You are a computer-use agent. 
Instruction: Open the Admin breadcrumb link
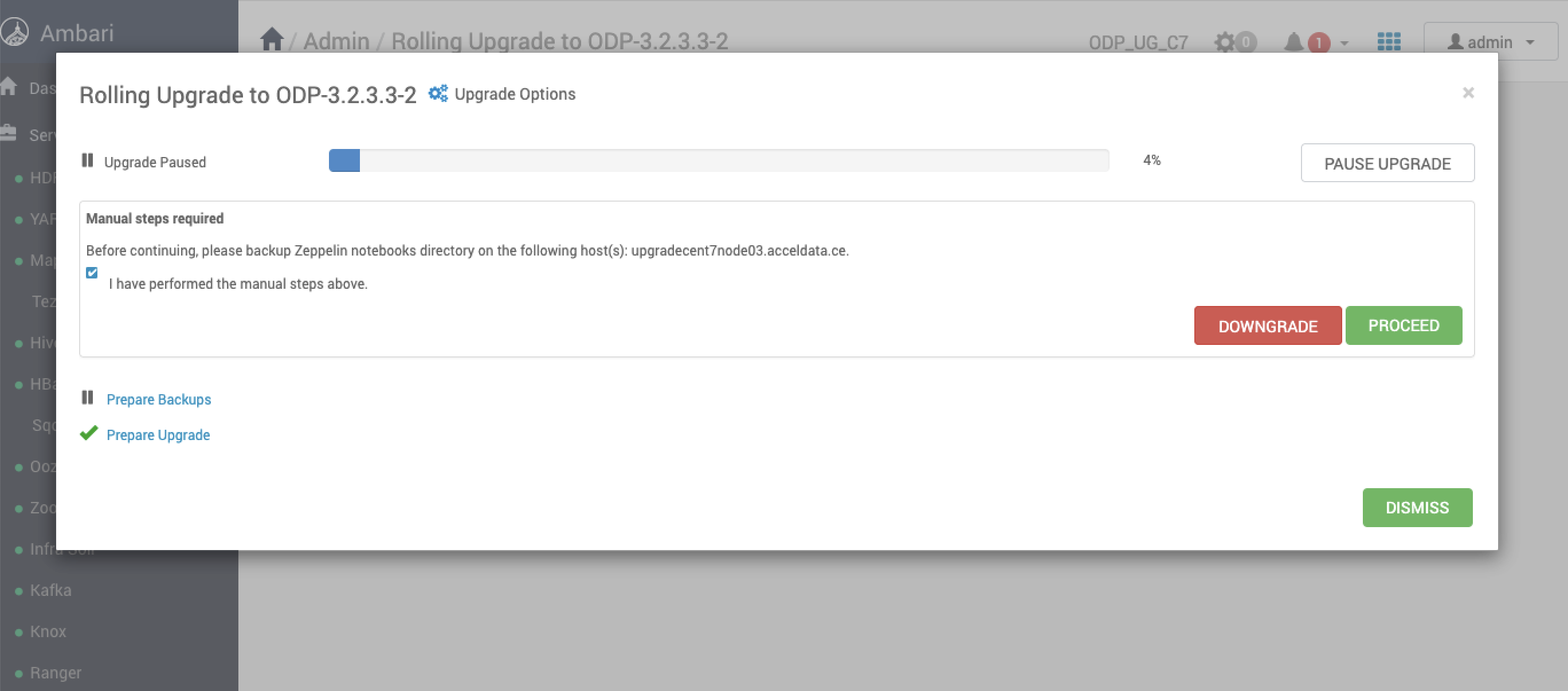(x=336, y=41)
